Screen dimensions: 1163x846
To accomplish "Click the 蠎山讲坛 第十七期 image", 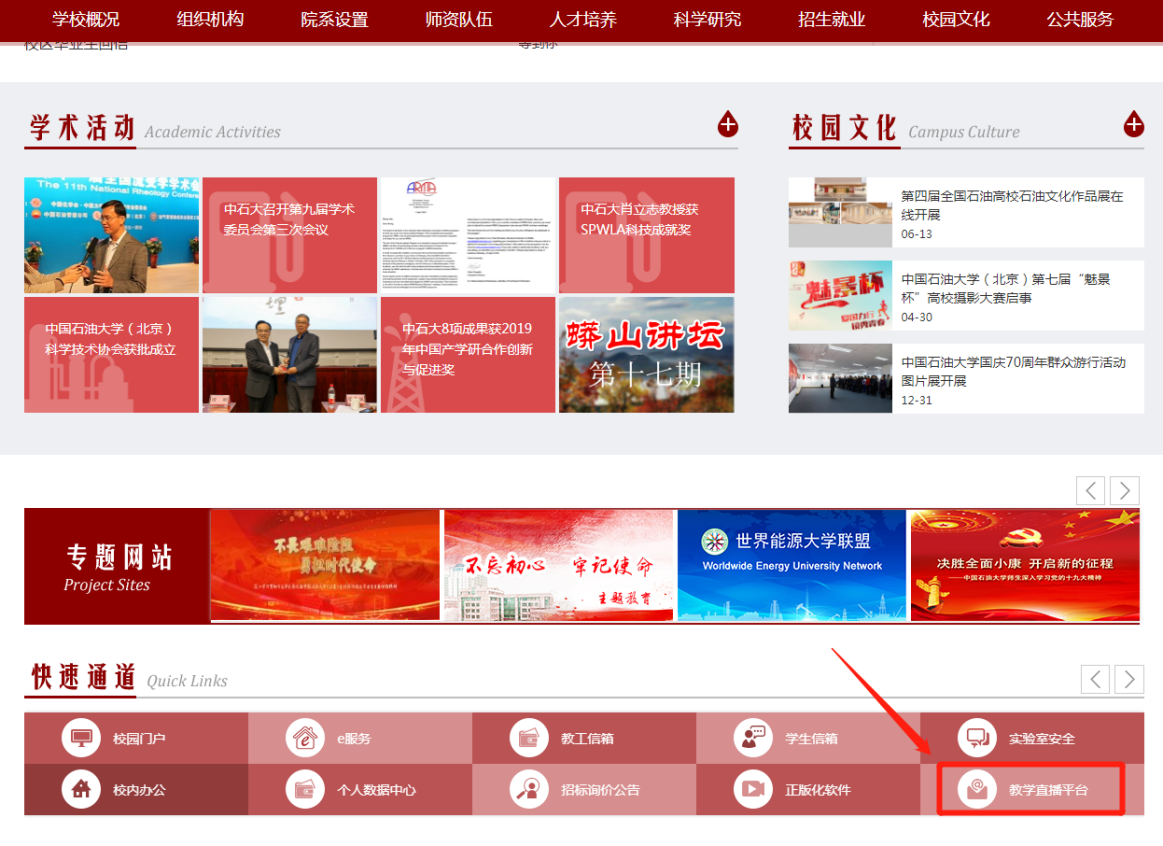I will click(646, 355).
